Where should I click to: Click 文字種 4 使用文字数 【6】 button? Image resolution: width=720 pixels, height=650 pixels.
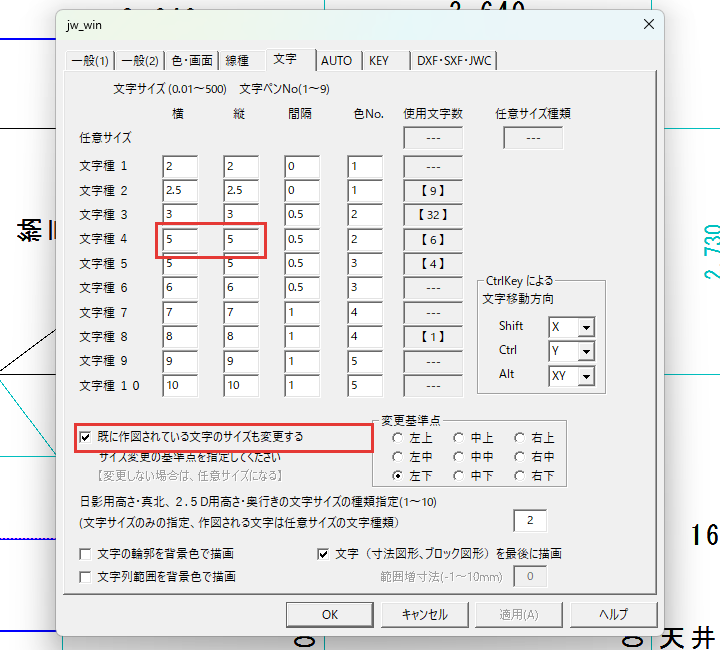pos(433,240)
